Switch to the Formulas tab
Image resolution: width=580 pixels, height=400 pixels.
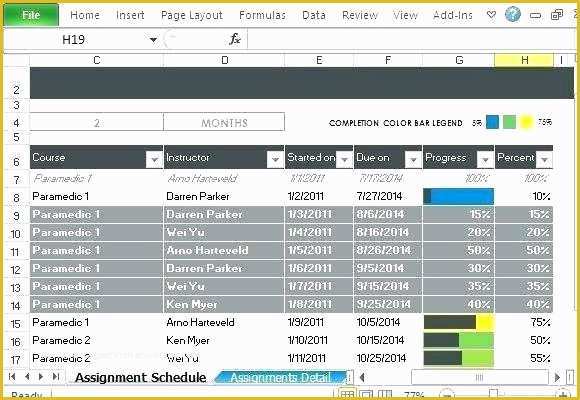click(262, 15)
